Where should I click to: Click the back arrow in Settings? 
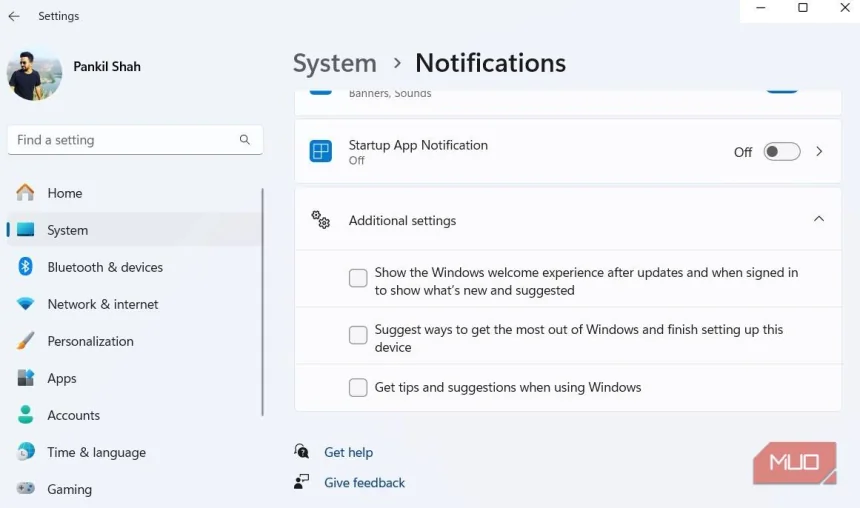click(14, 16)
